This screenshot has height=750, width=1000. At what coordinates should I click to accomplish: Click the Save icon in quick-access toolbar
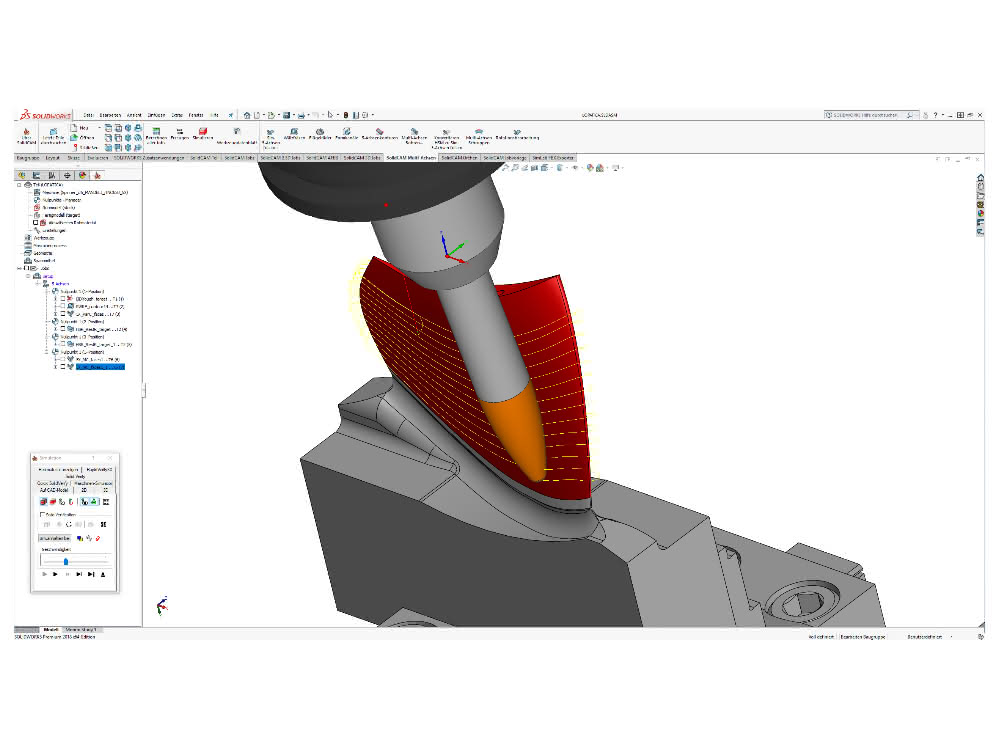286,115
